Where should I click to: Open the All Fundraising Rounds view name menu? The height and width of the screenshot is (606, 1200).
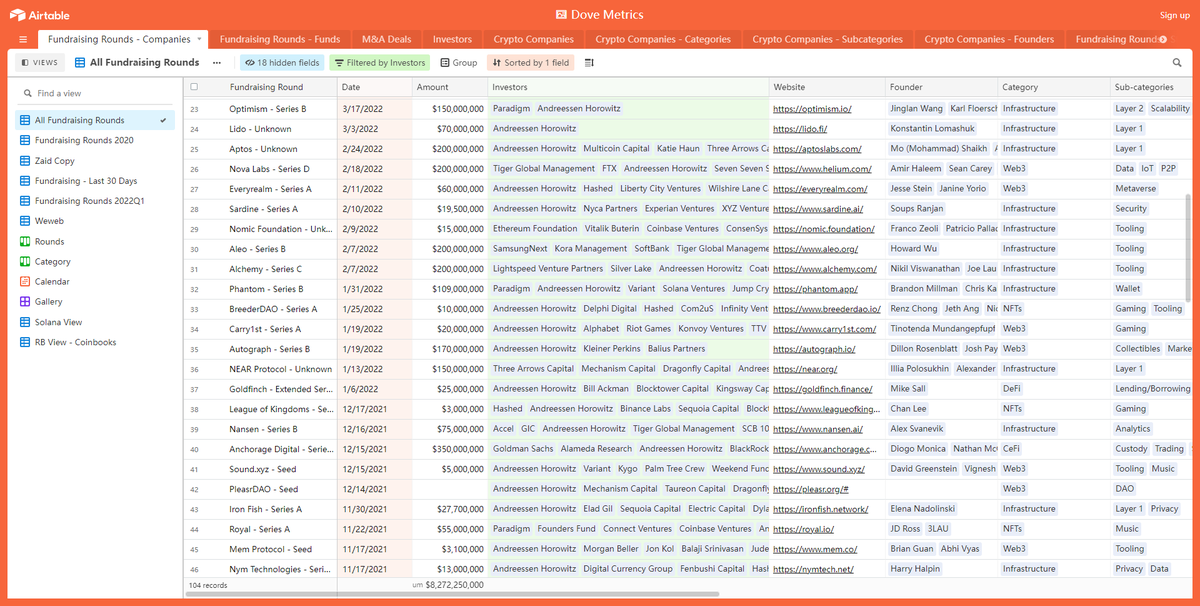point(137,62)
